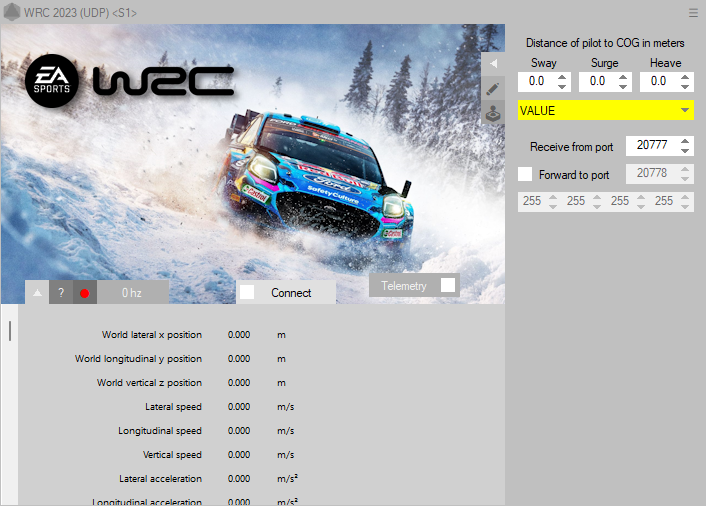Click the Connect button label
706x506 pixels.
pyautogui.click(x=291, y=293)
